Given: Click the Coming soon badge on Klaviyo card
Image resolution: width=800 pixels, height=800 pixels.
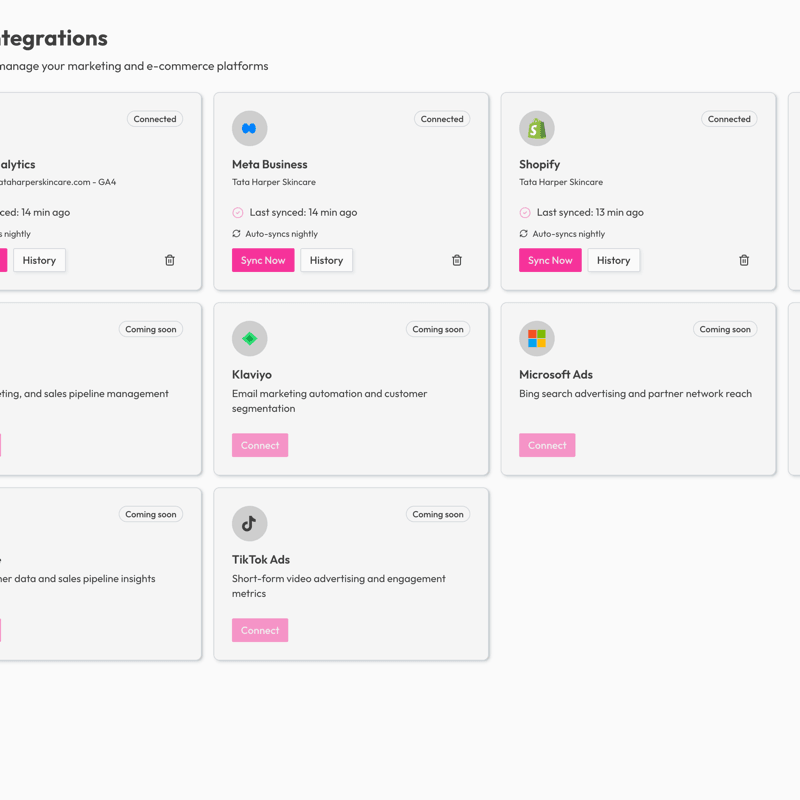Looking at the screenshot, I should (438, 329).
